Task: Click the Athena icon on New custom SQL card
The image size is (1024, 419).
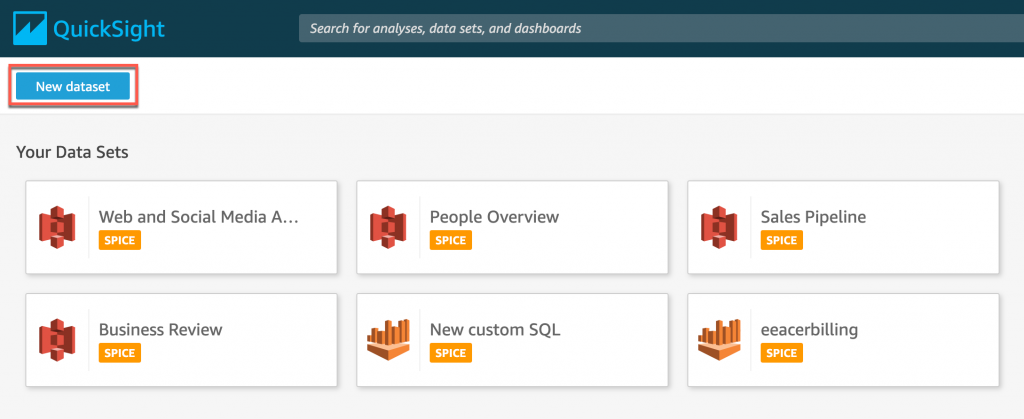Action: pos(387,340)
